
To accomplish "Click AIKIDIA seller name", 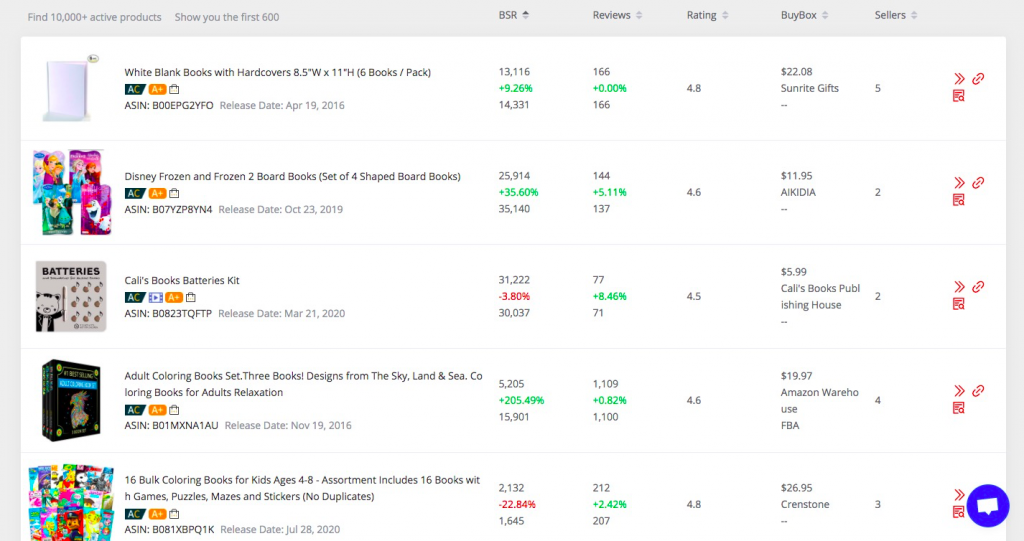I will tap(798, 192).
